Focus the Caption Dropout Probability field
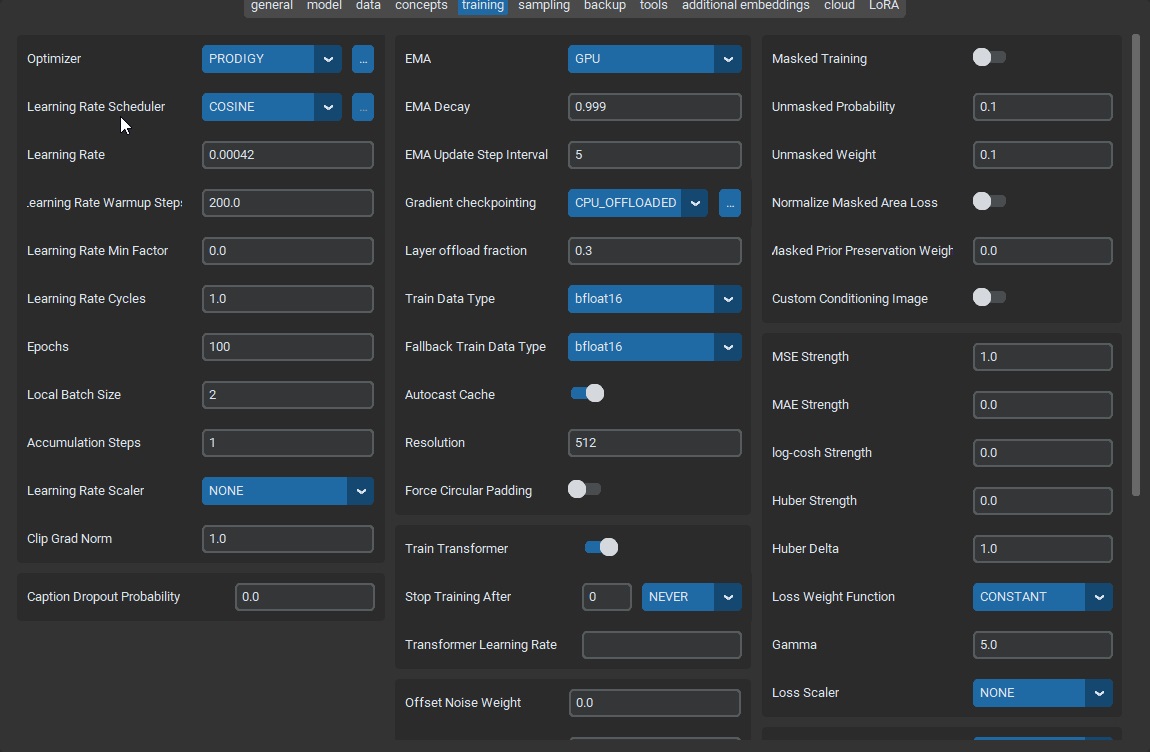This screenshot has width=1150, height=752. 304,597
